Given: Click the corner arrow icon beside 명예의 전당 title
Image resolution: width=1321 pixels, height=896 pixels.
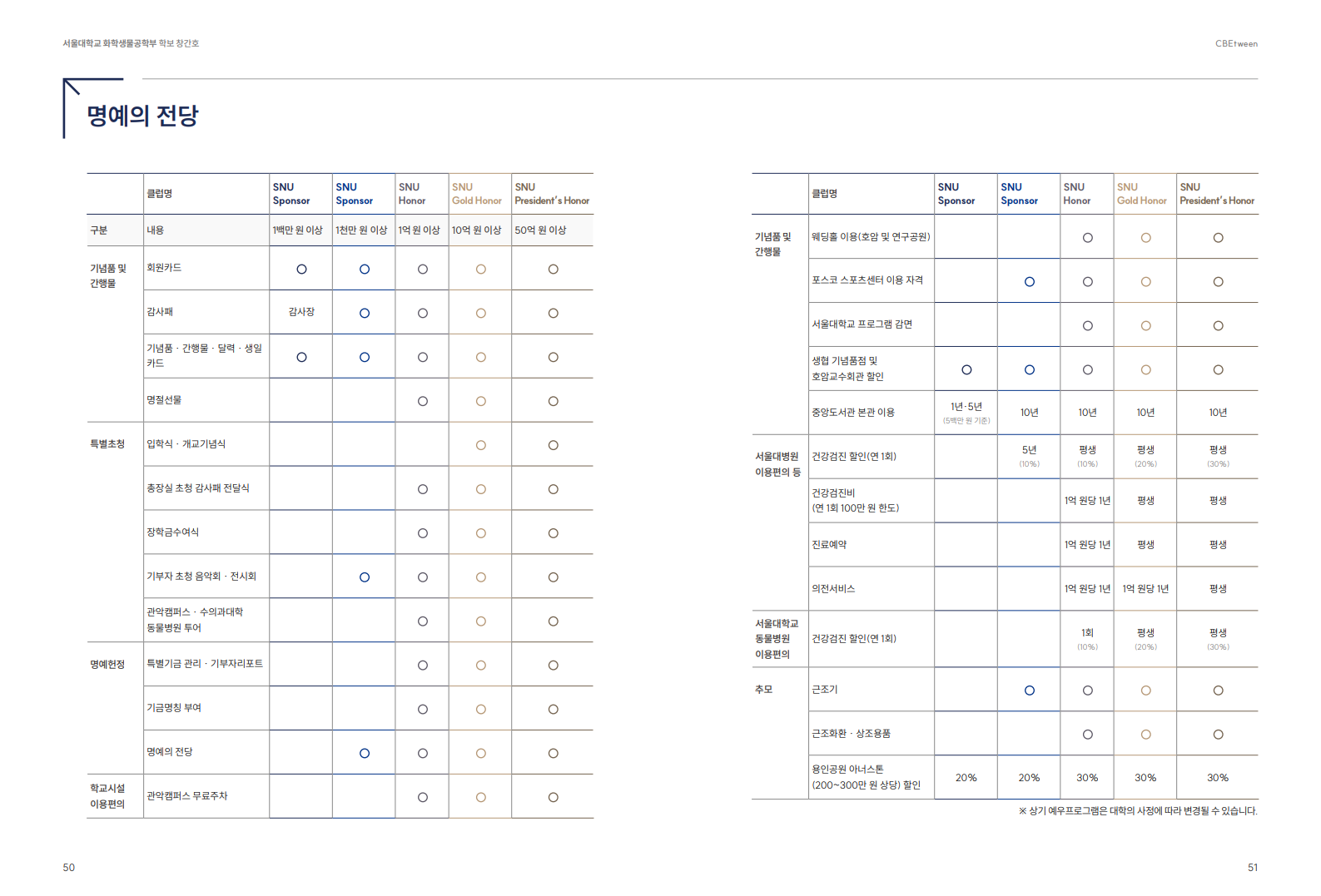Looking at the screenshot, I should pos(72,87).
